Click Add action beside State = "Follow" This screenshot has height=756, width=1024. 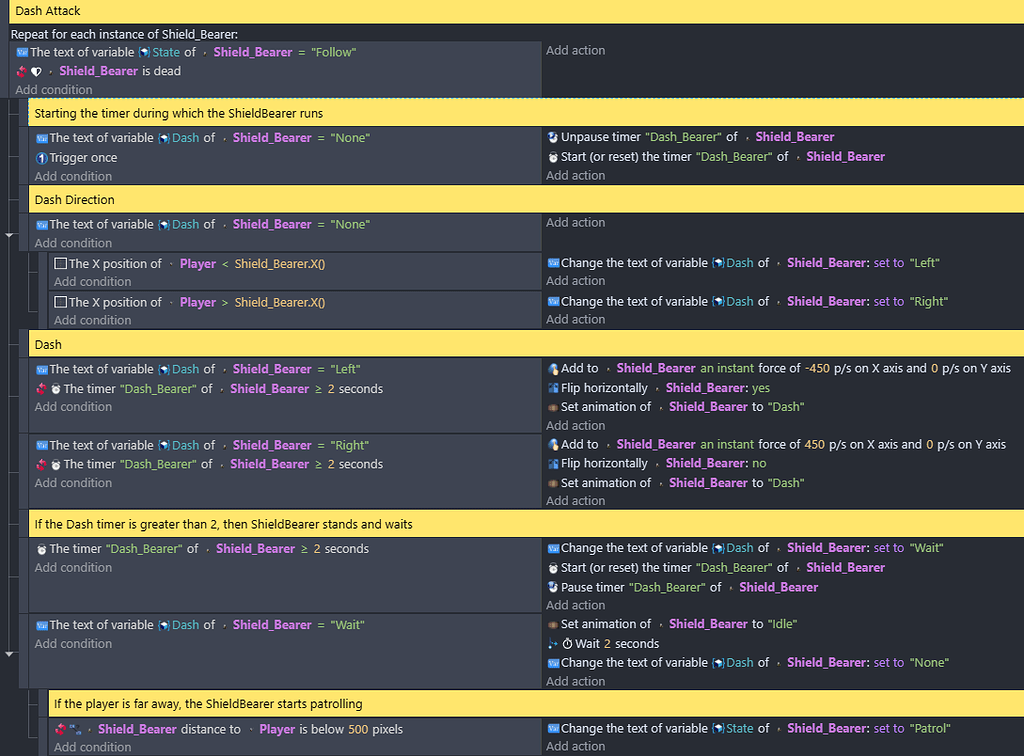coord(575,50)
